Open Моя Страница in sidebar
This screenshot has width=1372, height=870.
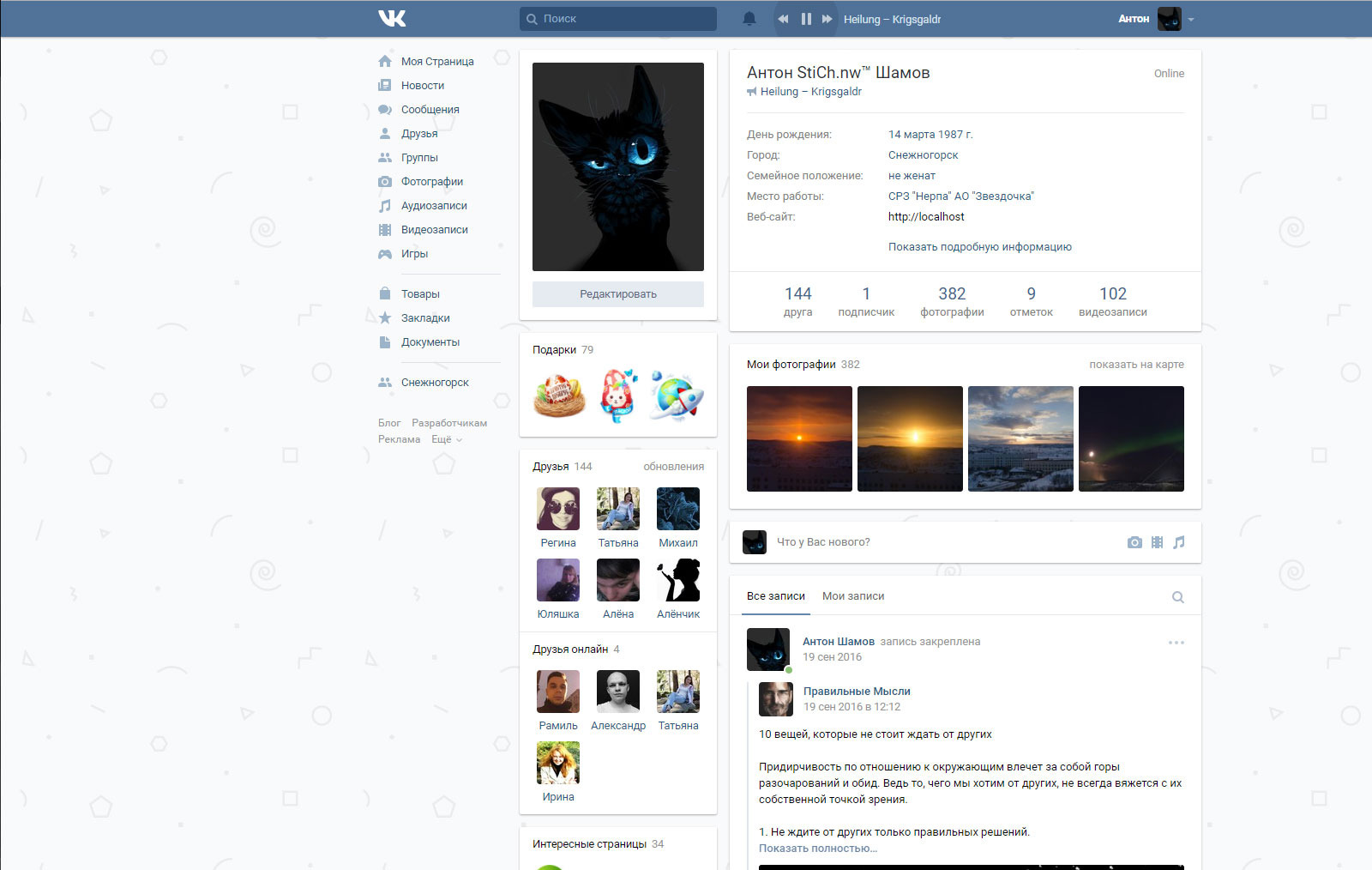coord(437,62)
